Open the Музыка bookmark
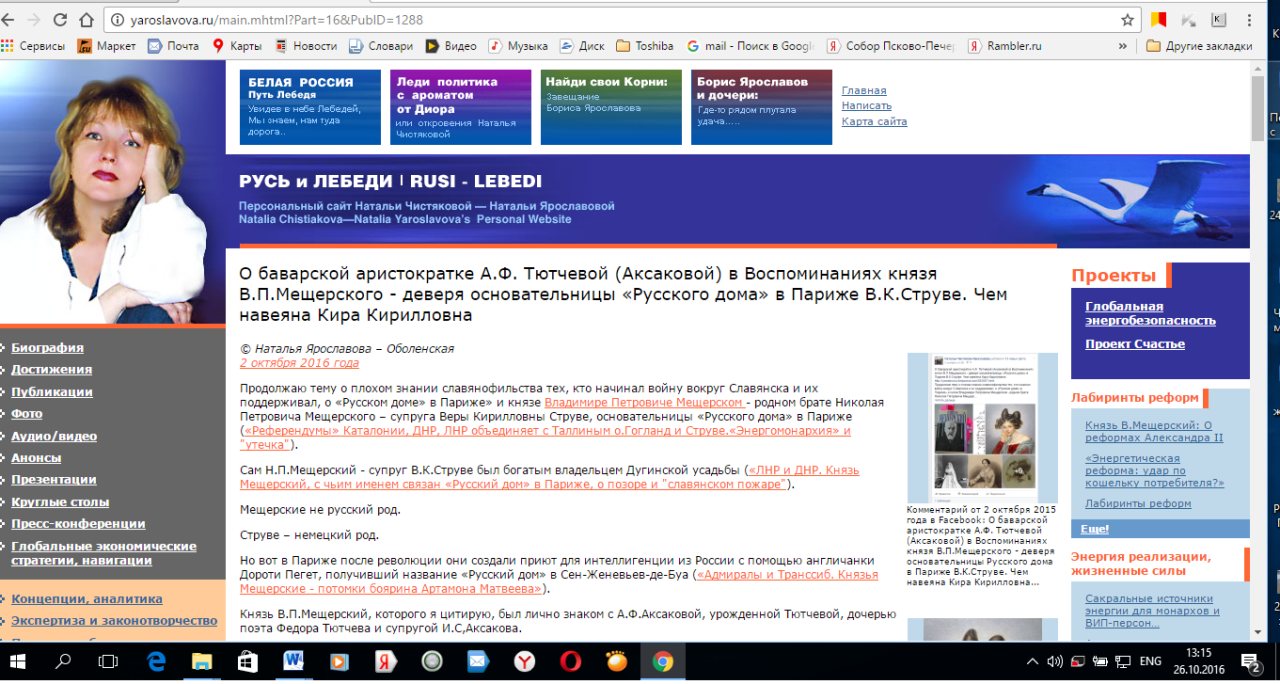This screenshot has height=684, width=1280. (x=518, y=46)
